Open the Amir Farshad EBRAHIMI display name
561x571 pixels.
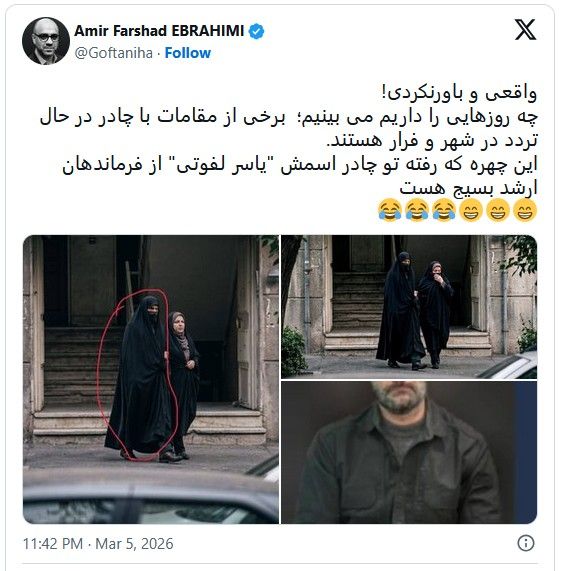[159, 31]
